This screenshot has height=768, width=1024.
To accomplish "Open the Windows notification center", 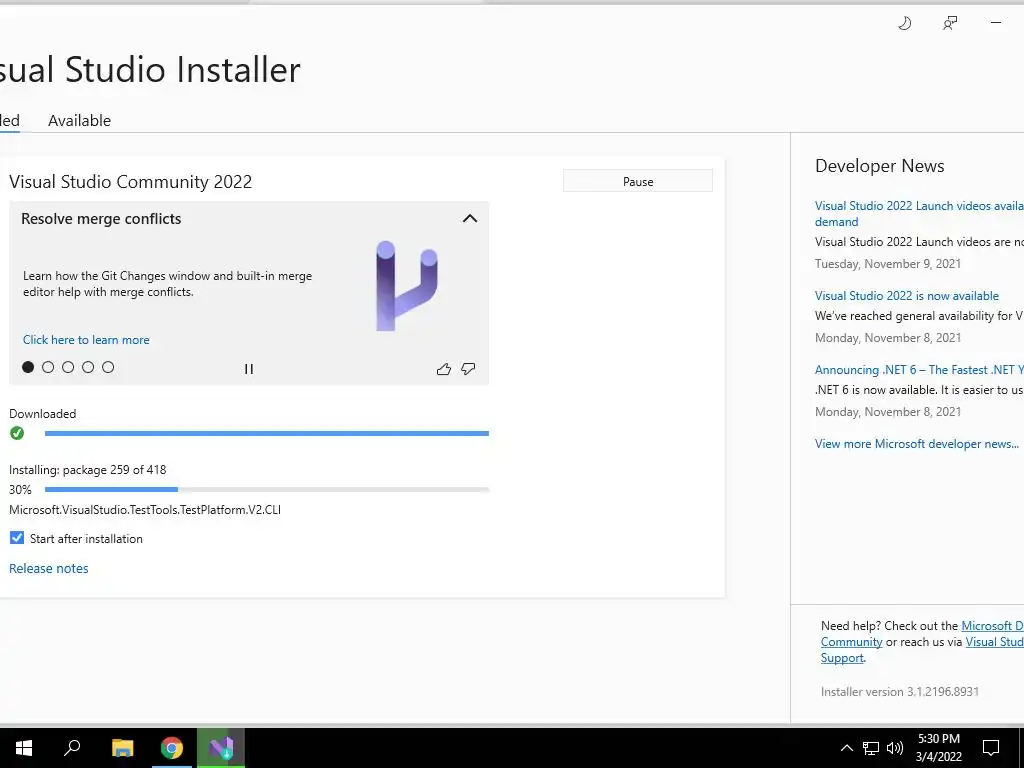I will click(x=991, y=748).
